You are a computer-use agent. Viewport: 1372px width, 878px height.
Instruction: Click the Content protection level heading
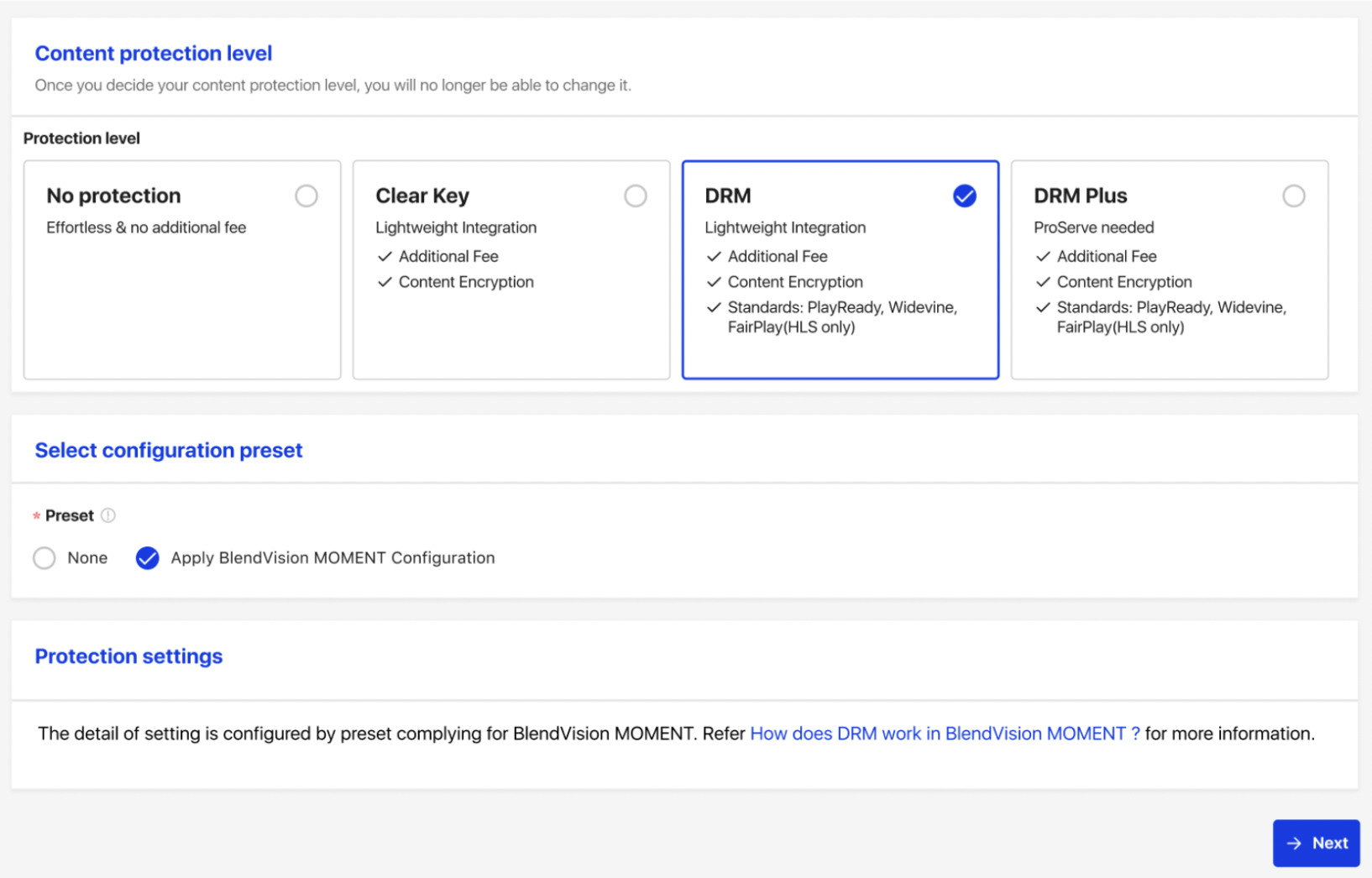tap(154, 54)
